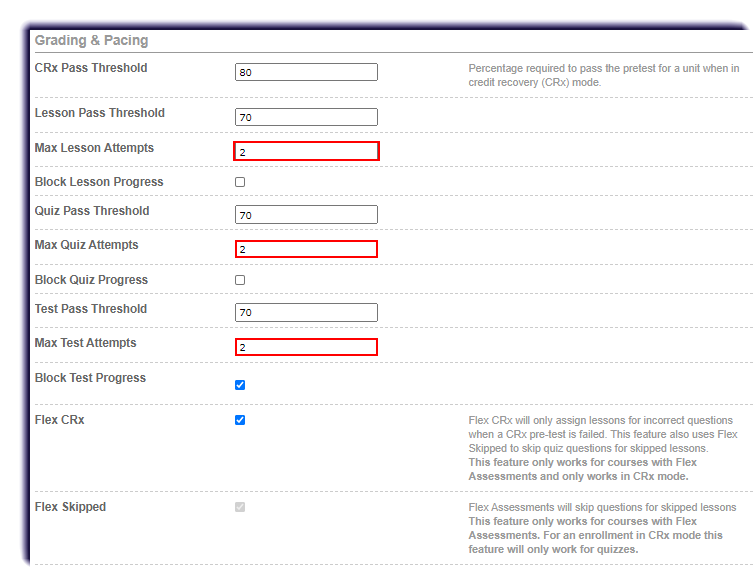Tick the Block Quiz Progress checkbox
756x573 pixels.
[x=240, y=280]
